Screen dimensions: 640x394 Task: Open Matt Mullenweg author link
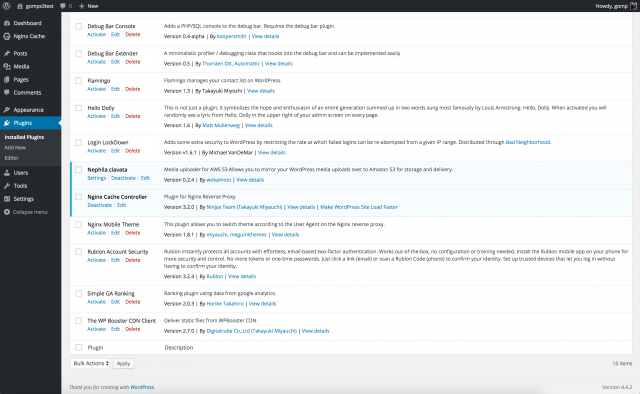221,125
